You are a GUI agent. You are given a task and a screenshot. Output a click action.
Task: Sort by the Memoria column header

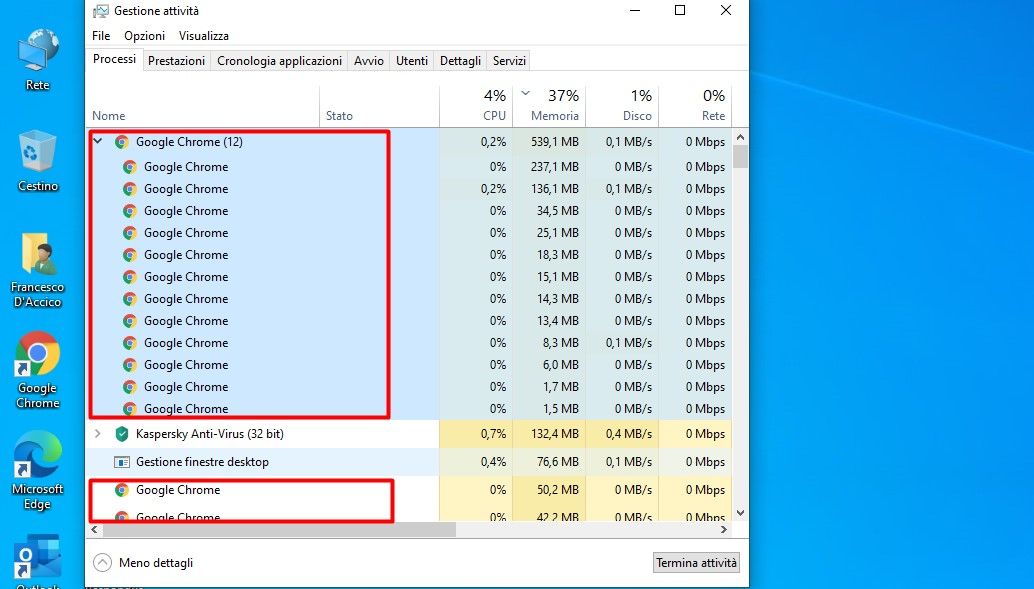[549, 106]
